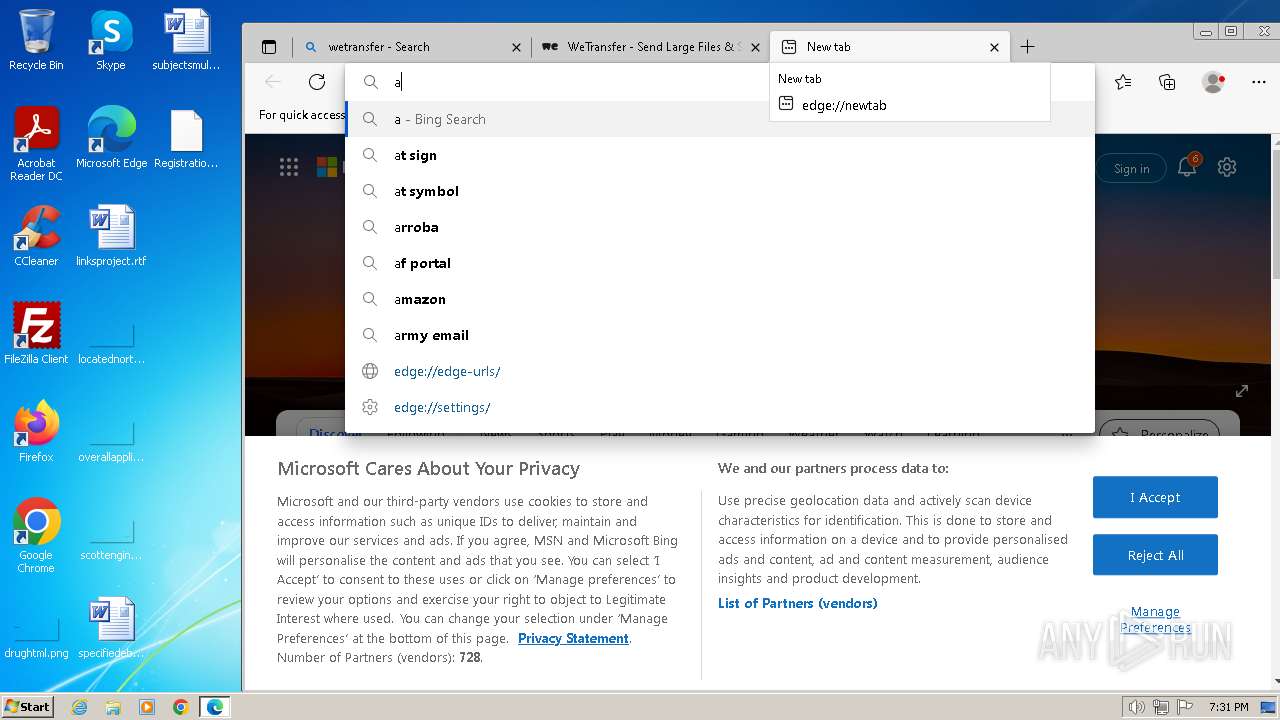Screen dimensions: 1280x720
Task: Open the Firefox desktop shortcut
Action: tap(36, 431)
